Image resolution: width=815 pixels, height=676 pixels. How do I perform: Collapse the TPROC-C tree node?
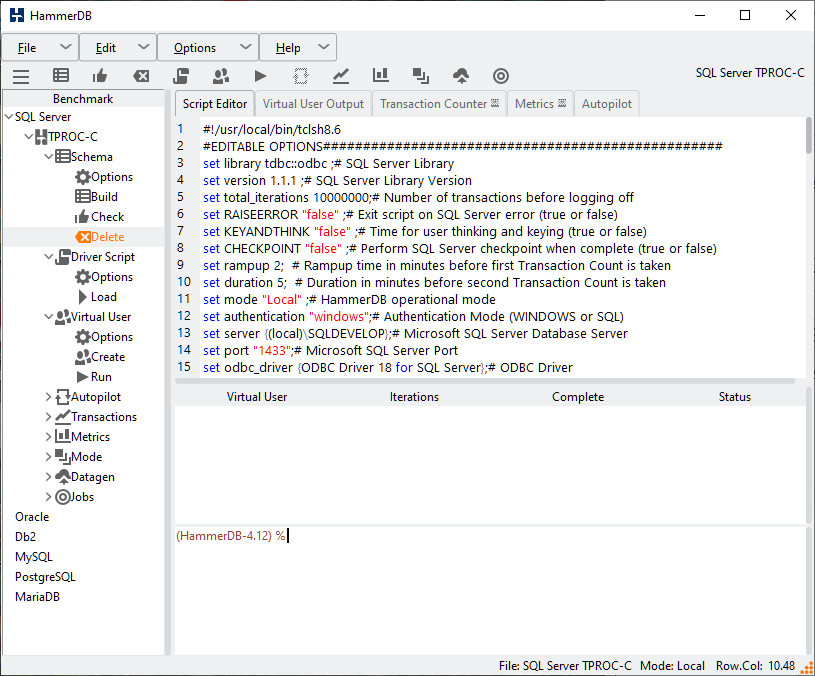pos(29,137)
